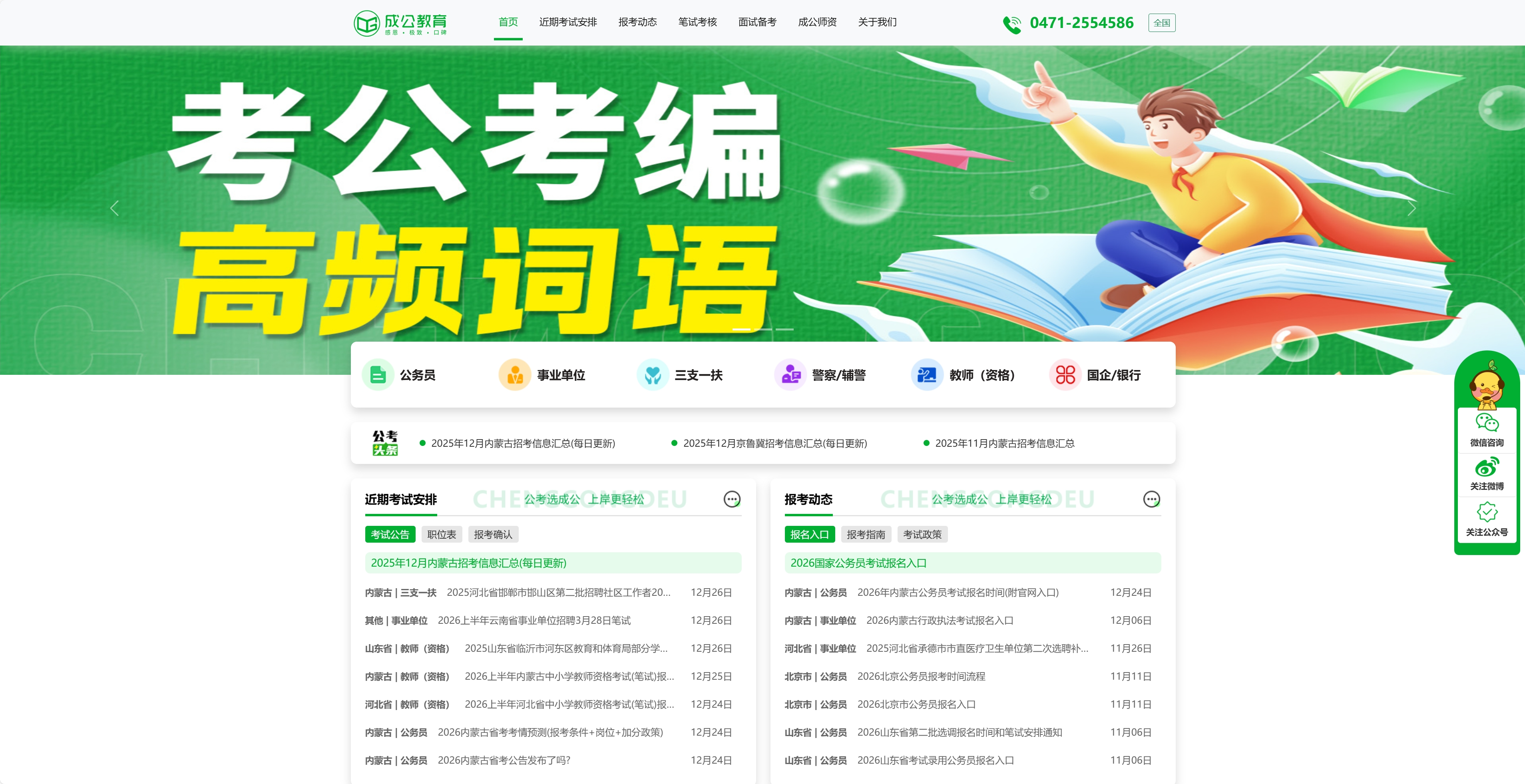
Task: Select the 公务员 category icon
Action: (x=379, y=374)
